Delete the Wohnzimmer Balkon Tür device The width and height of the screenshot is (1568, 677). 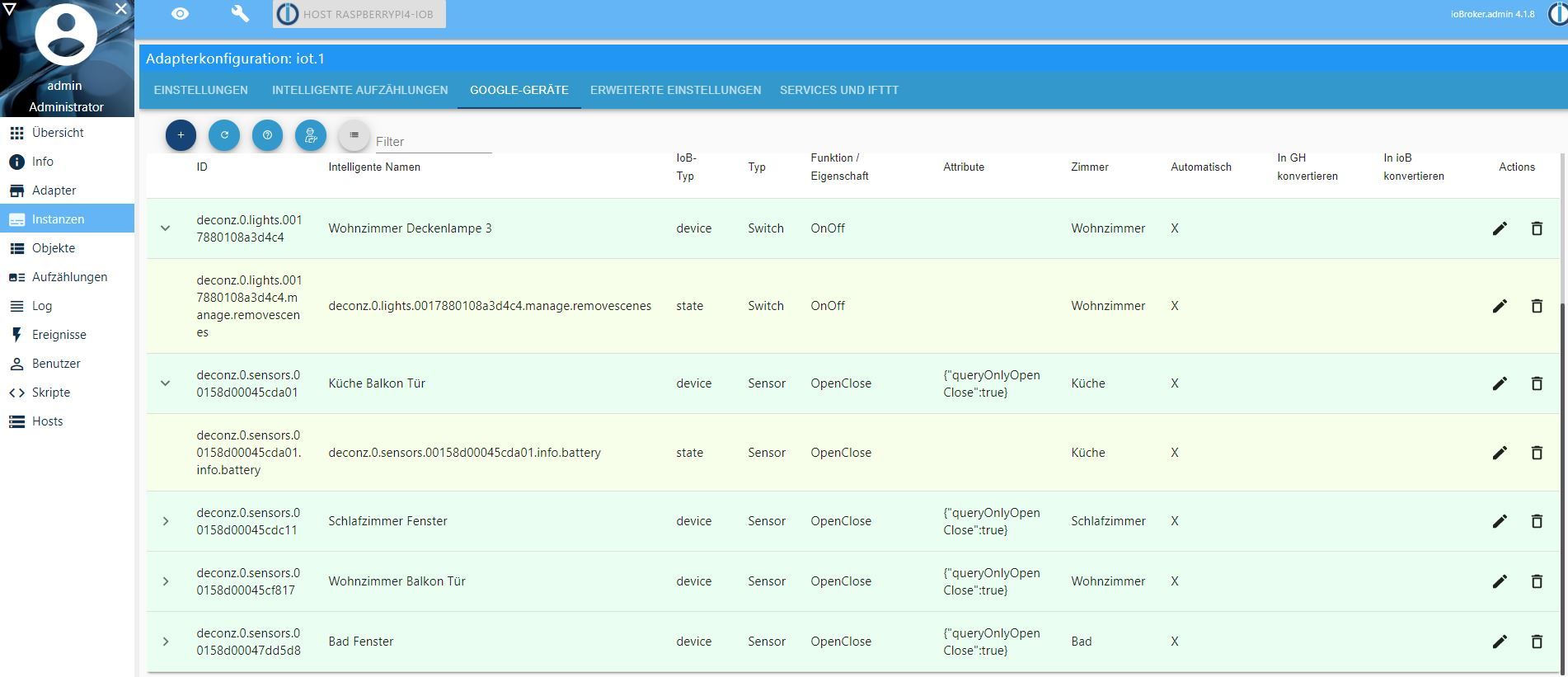tap(1537, 581)
